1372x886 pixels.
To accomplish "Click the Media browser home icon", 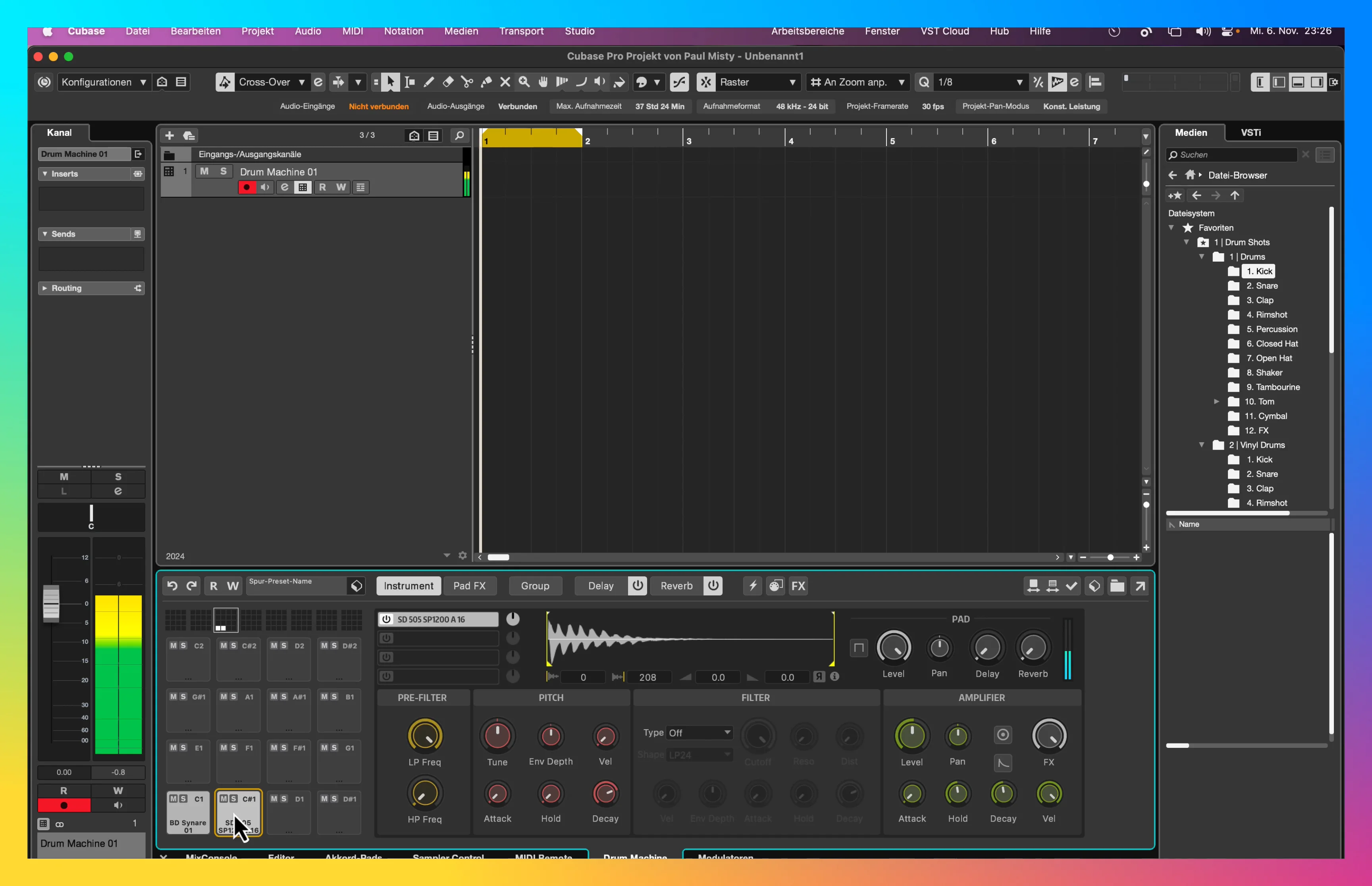I will pos(1190,175).
